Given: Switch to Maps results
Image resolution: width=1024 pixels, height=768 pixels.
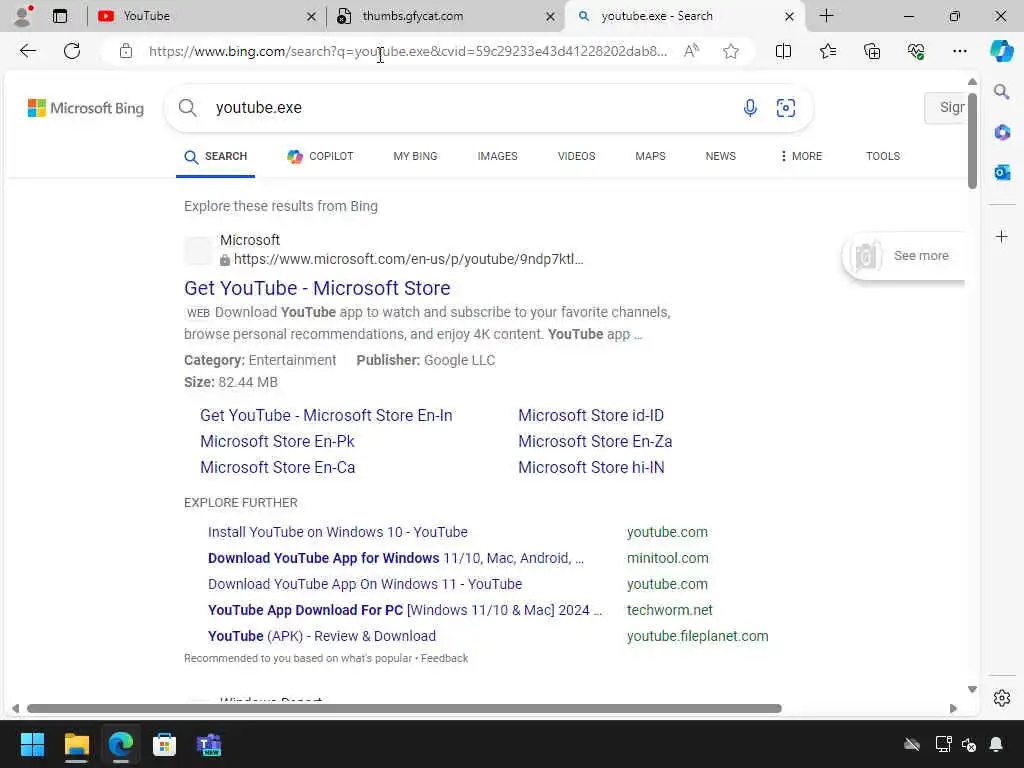Looking at the screenshot, I should click(x=650, y=156).
